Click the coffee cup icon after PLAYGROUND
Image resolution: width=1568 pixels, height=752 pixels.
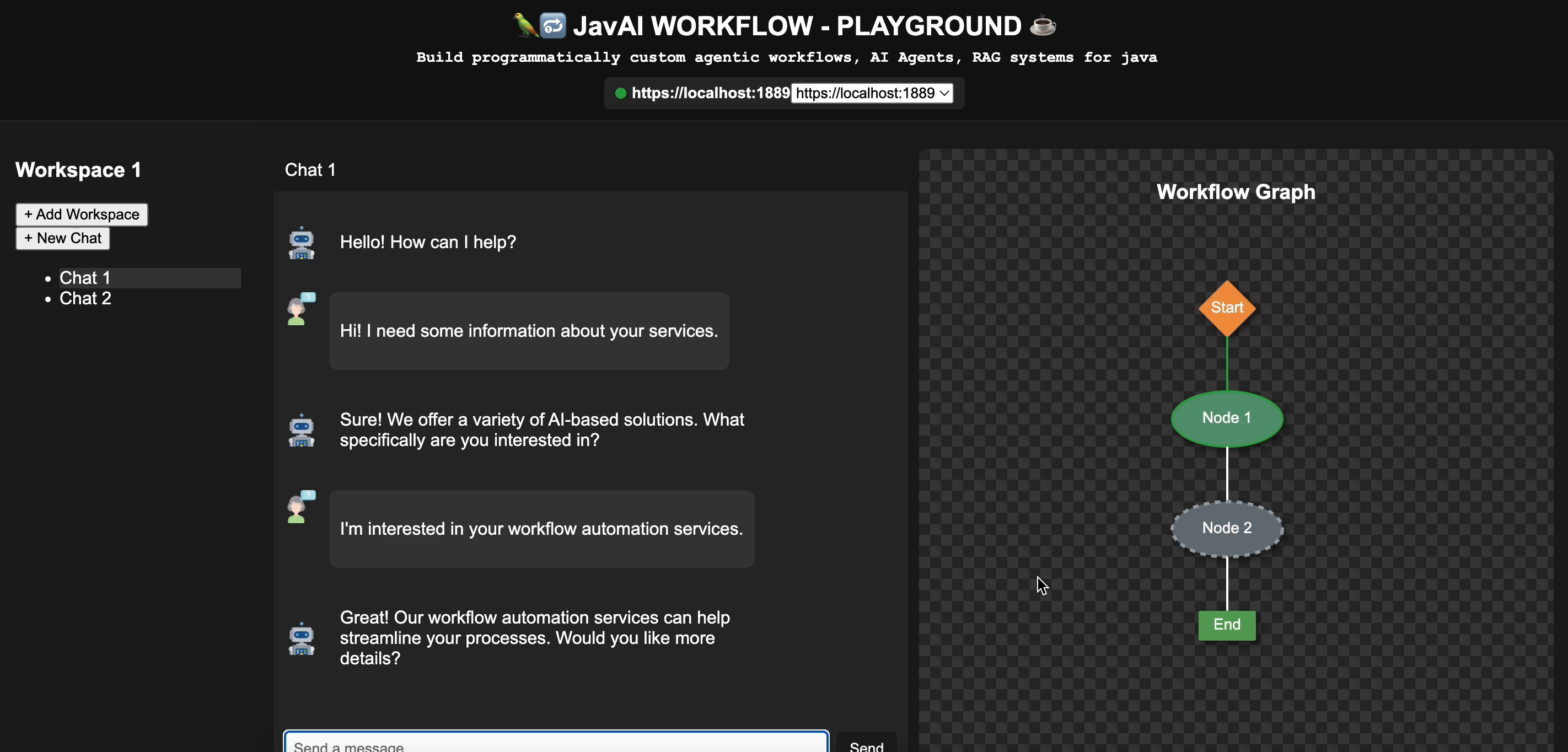click(x=1042, y=25)
